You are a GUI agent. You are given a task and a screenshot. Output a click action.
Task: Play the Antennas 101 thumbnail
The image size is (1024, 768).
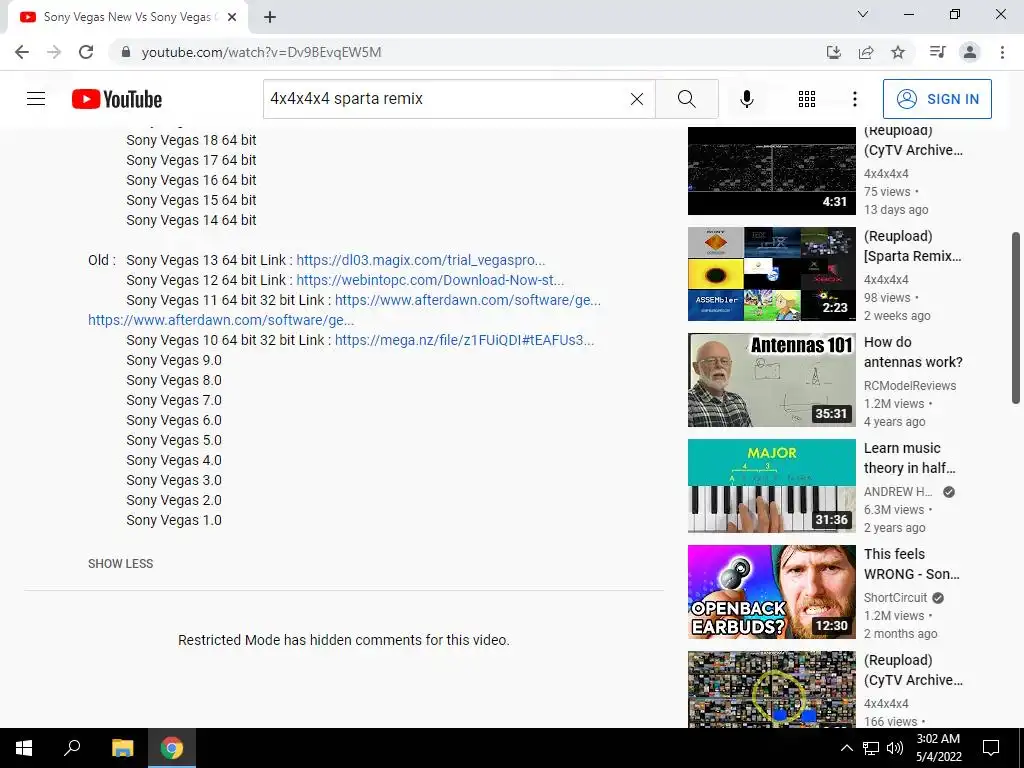click(771, 379)
